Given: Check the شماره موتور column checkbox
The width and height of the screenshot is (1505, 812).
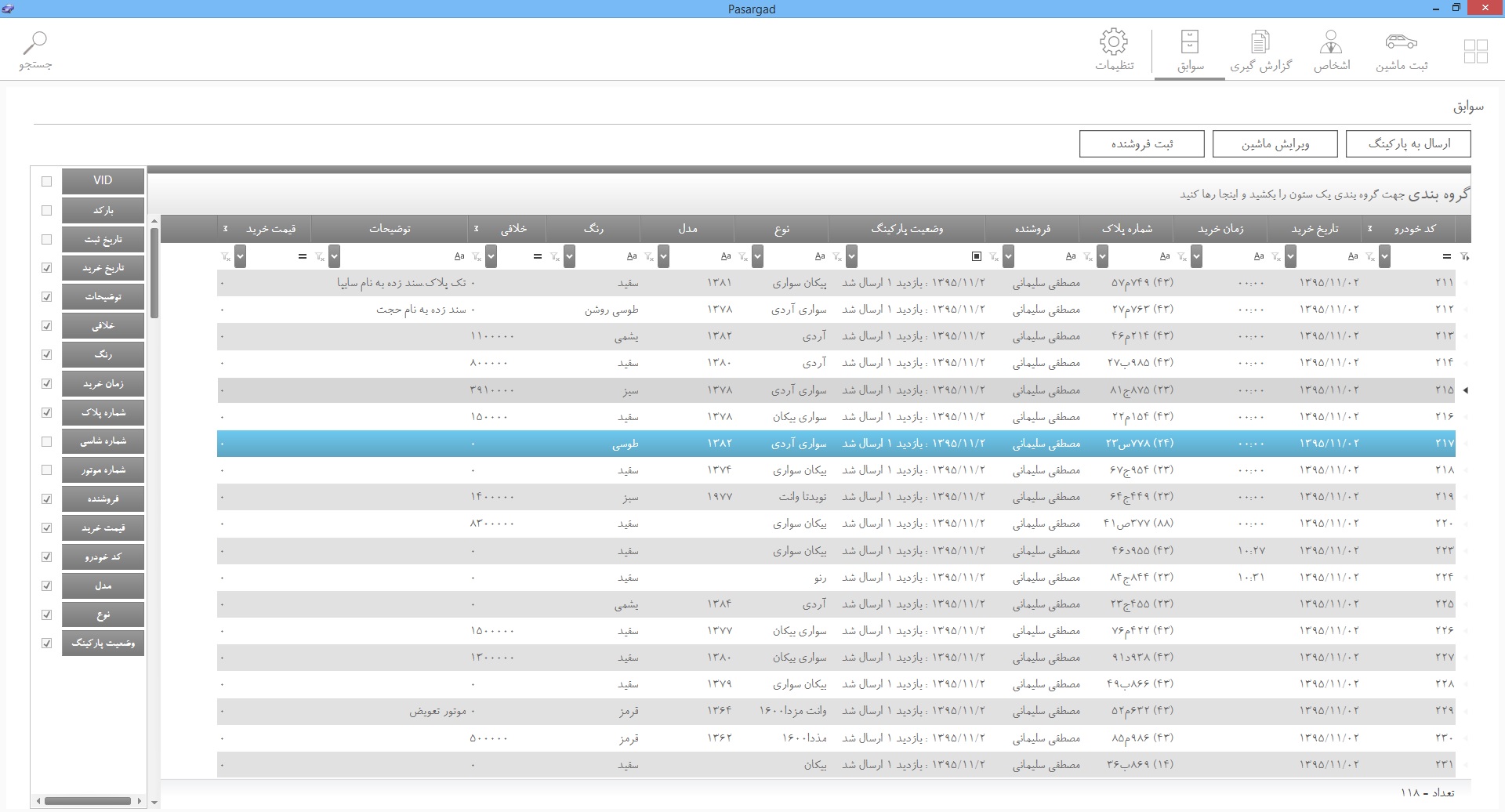Looking at the screenshot, I should (x=46, y=470).
